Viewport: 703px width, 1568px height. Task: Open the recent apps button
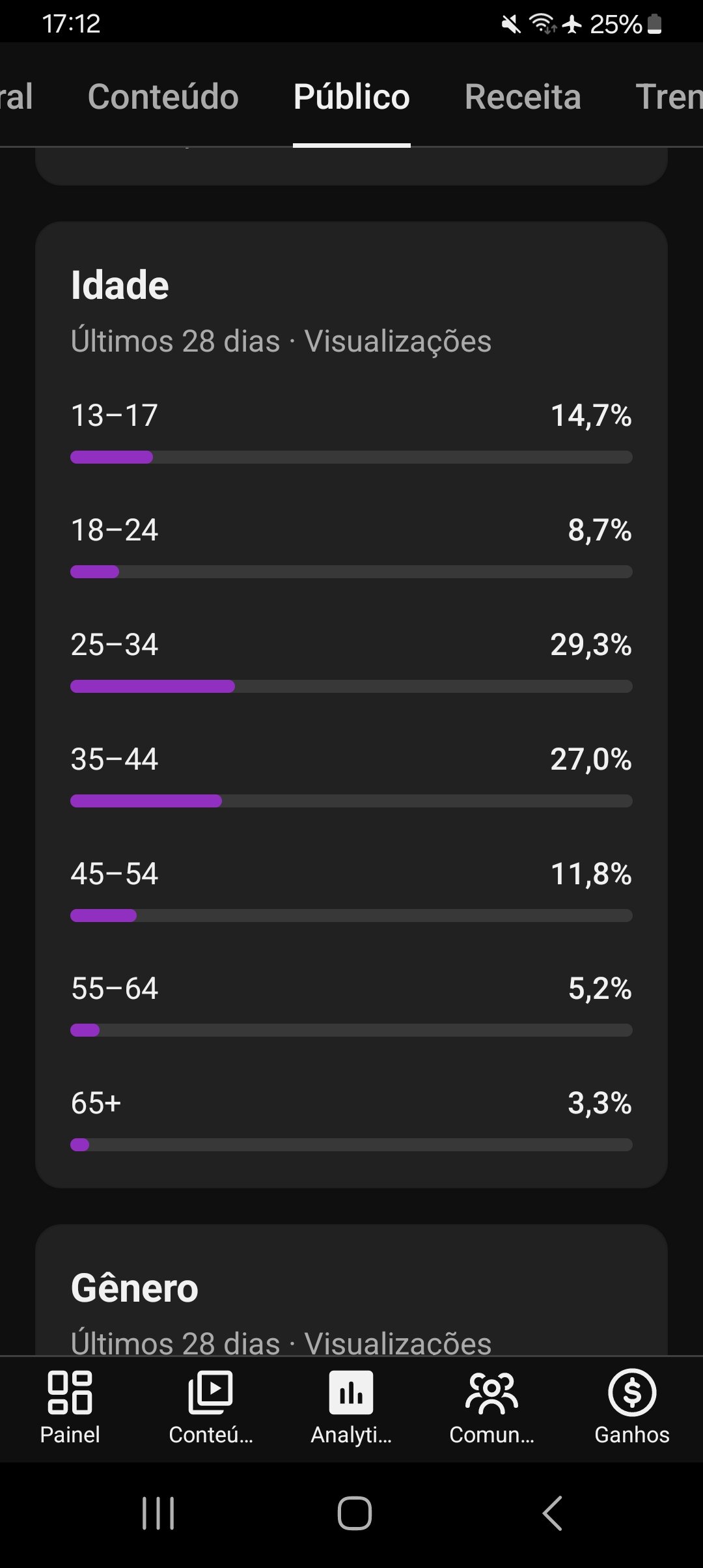[x=158, y=1513]
